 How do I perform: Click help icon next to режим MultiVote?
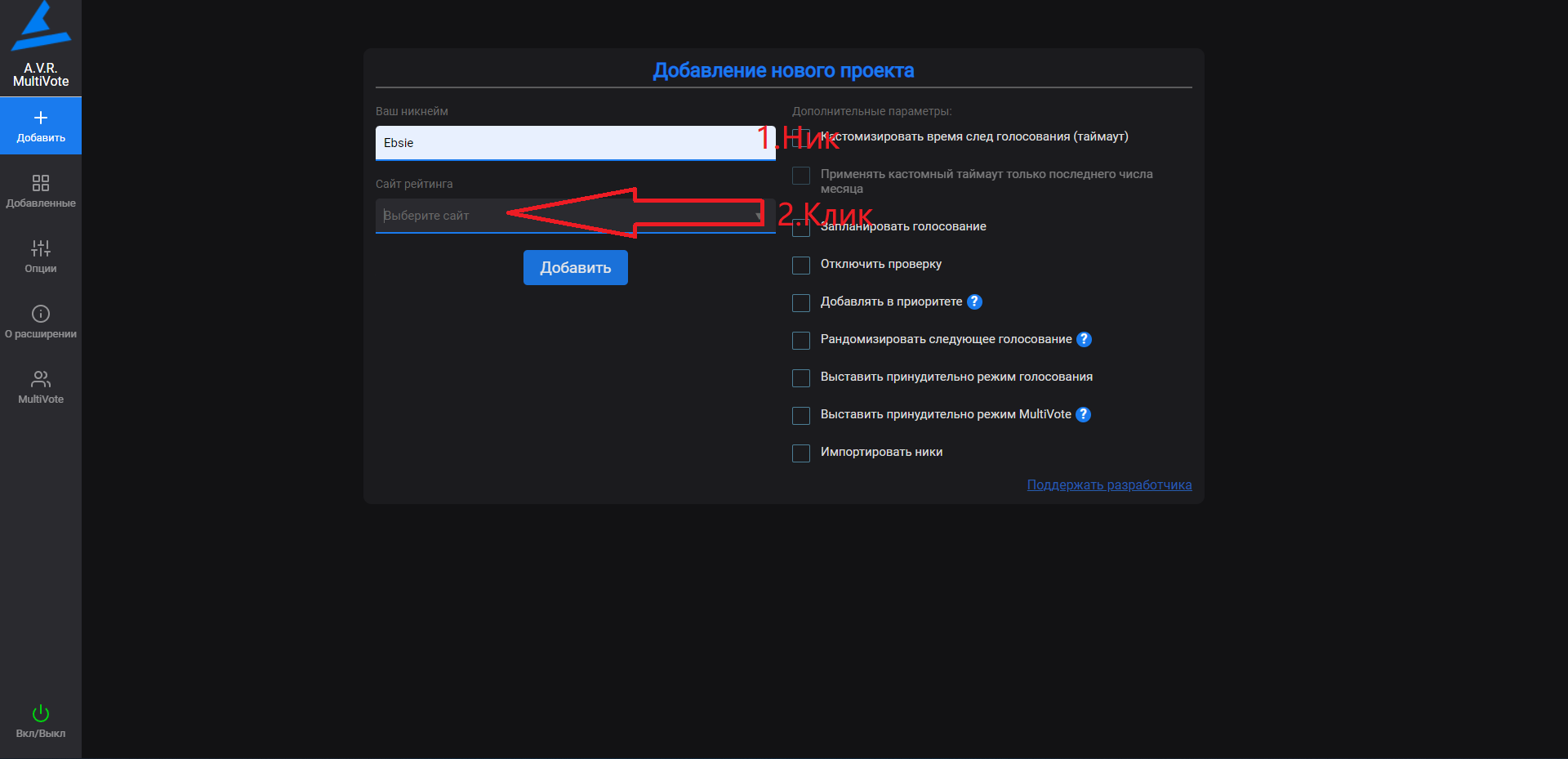pos(1083,414)
